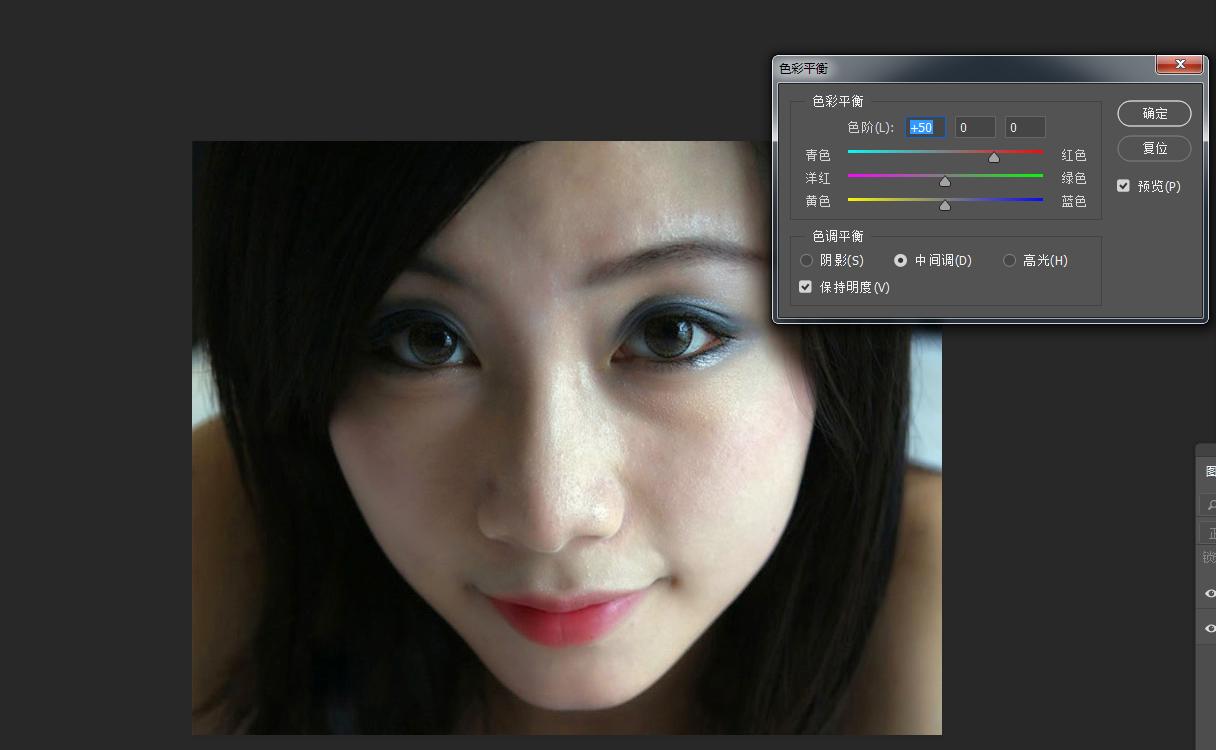Image resolution: width=1216 pixels, height=750 pixels.
Task: Select the 中间调(D) radio button
Action: coord(900,260)
